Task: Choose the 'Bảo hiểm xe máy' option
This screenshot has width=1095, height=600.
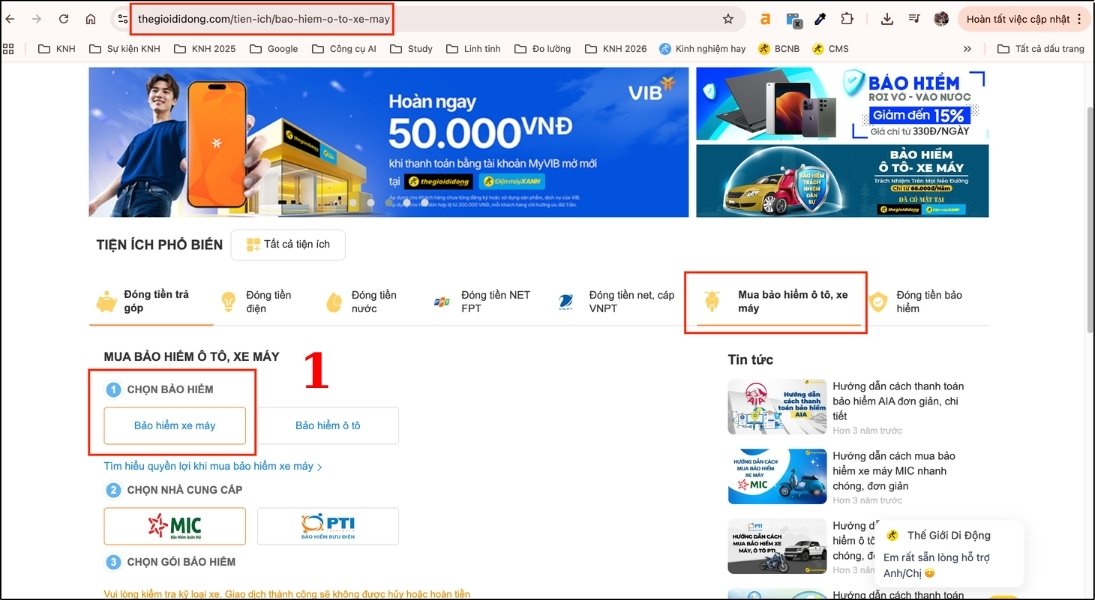Action: pyautogui.click(x=175, y=425)
